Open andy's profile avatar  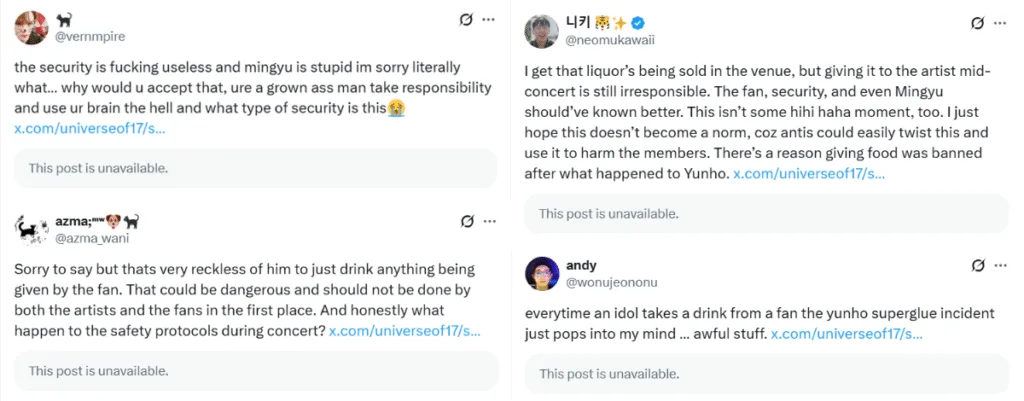541,274
